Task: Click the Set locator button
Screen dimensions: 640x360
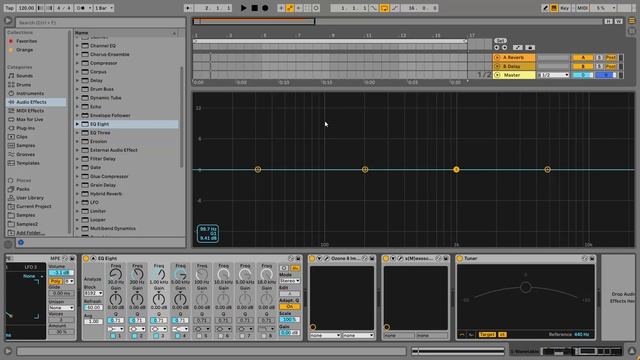Action: (x=500, y=41)
